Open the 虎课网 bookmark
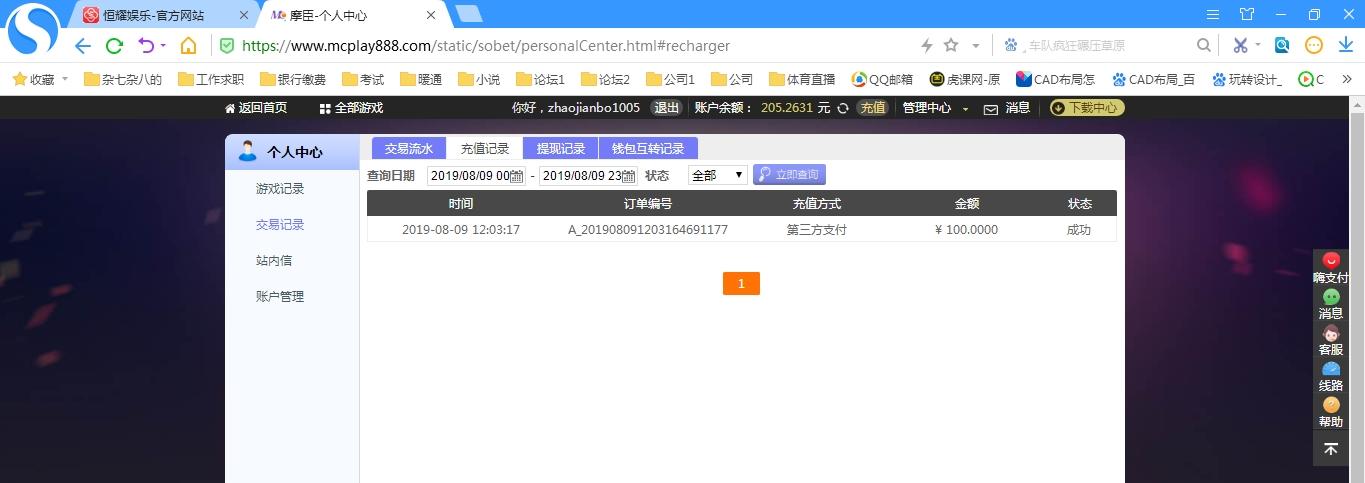This screenshot has height=483, width=1365. tap(965, 79)
